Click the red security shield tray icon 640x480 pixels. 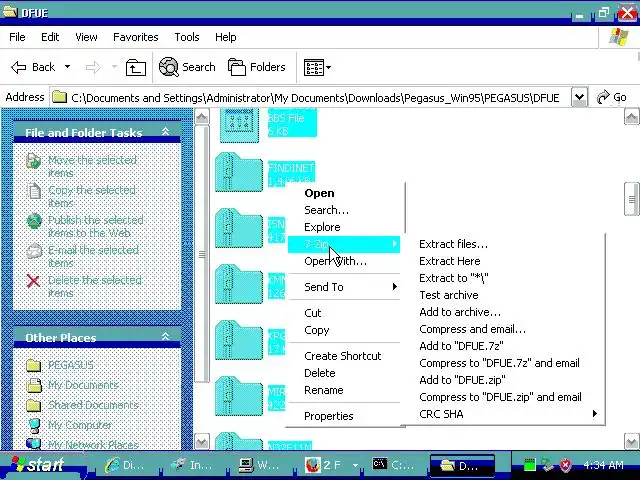565,464
